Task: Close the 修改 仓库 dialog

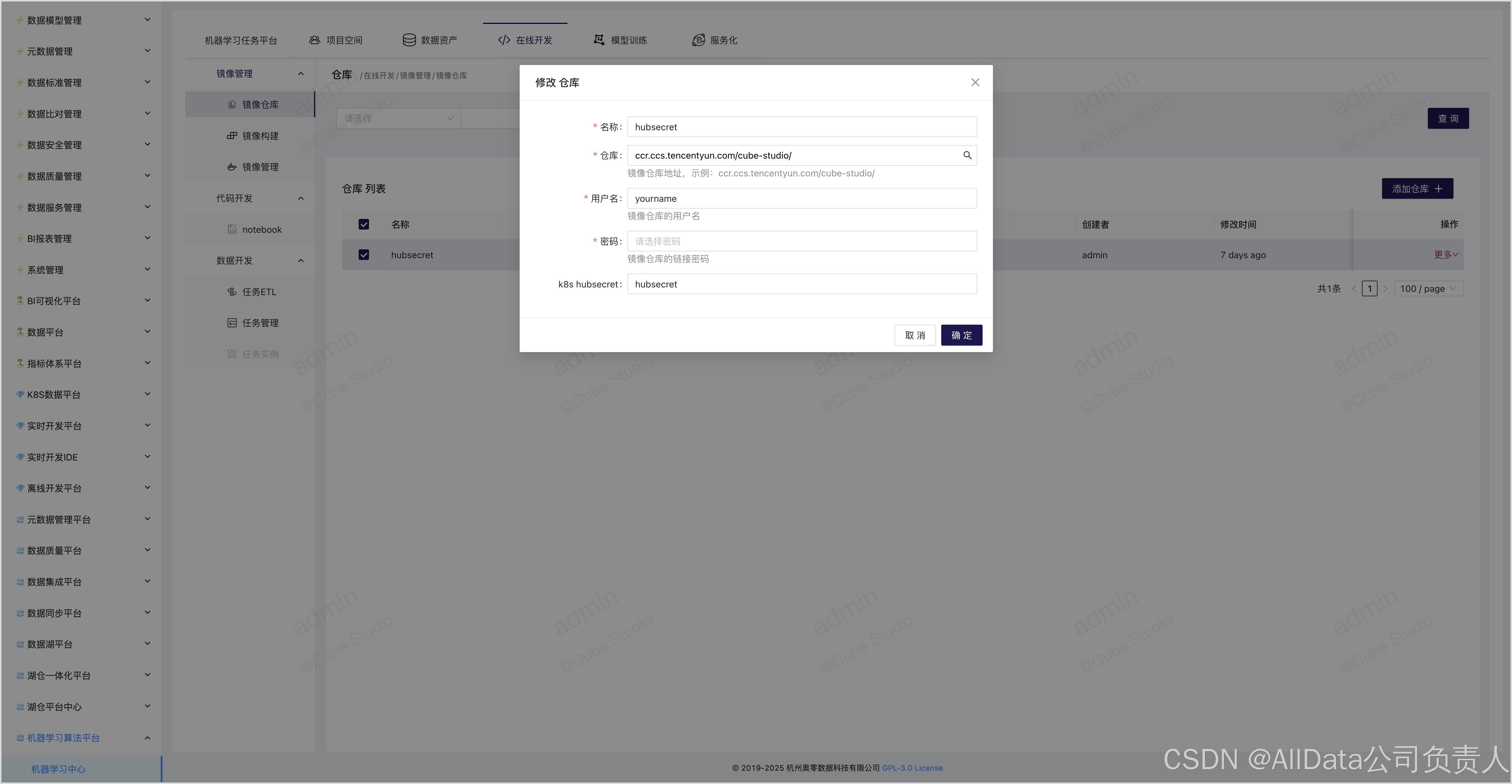Action: pos(975,83)
